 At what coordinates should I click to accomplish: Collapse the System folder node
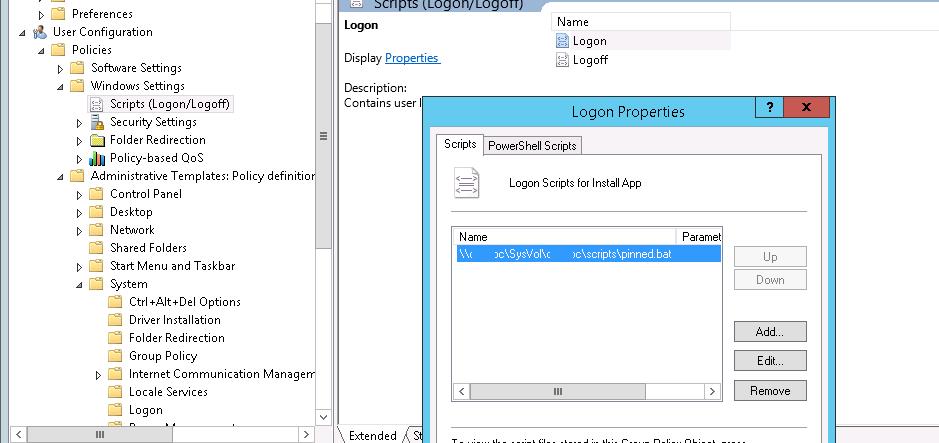[80, 284]
